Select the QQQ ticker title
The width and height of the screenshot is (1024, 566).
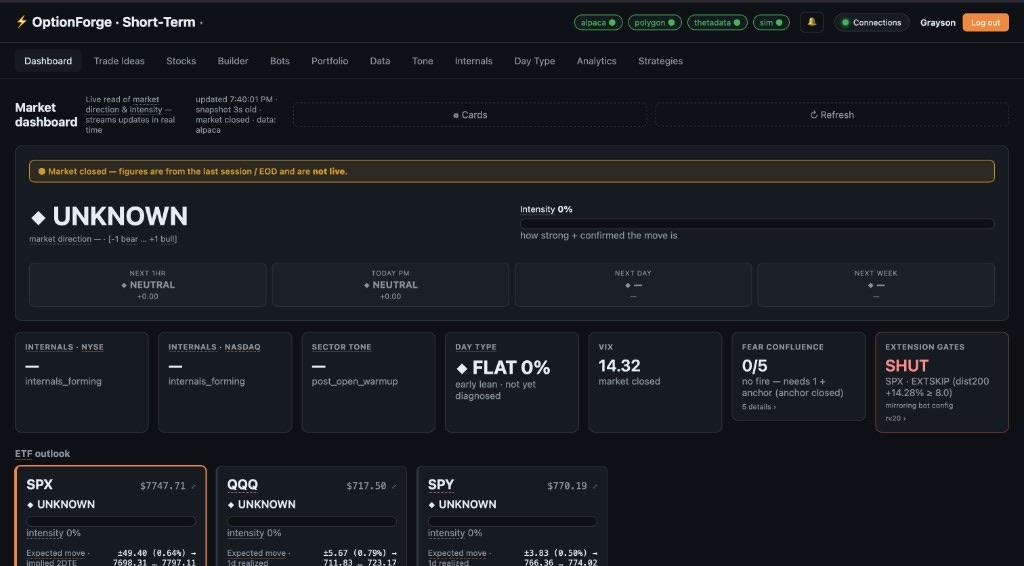242,484
